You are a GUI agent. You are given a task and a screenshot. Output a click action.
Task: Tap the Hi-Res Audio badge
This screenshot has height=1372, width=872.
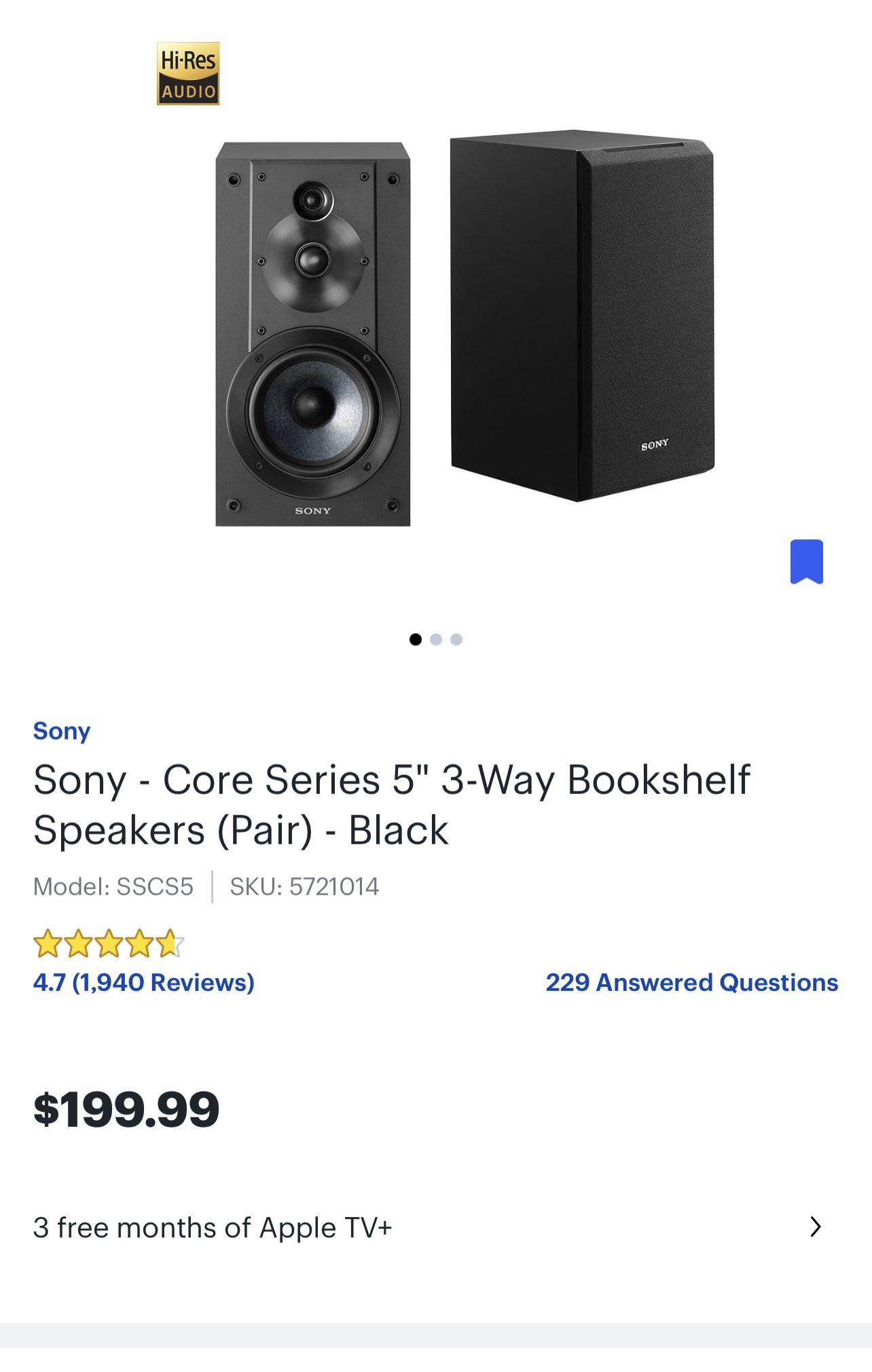coord(188,73)
